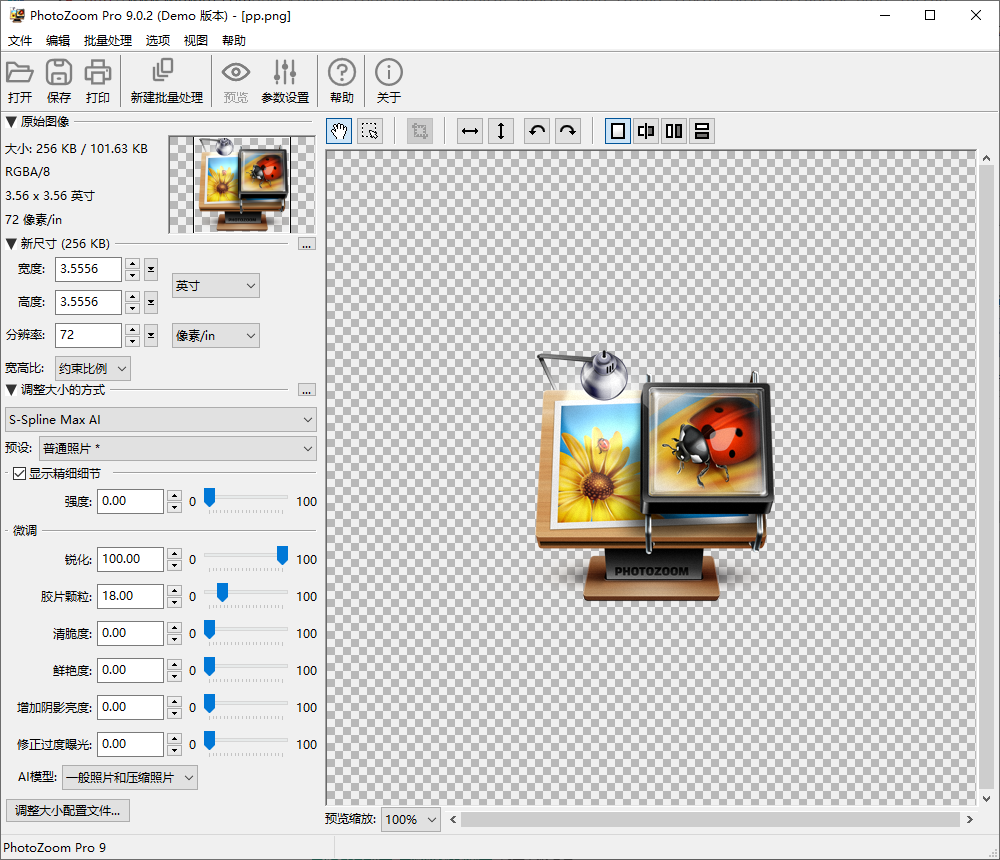The height and width of the screenshot is (860, 1000).
Task: Select the hand pan tool
Action: pyautogui.click(x=339, y=131)
